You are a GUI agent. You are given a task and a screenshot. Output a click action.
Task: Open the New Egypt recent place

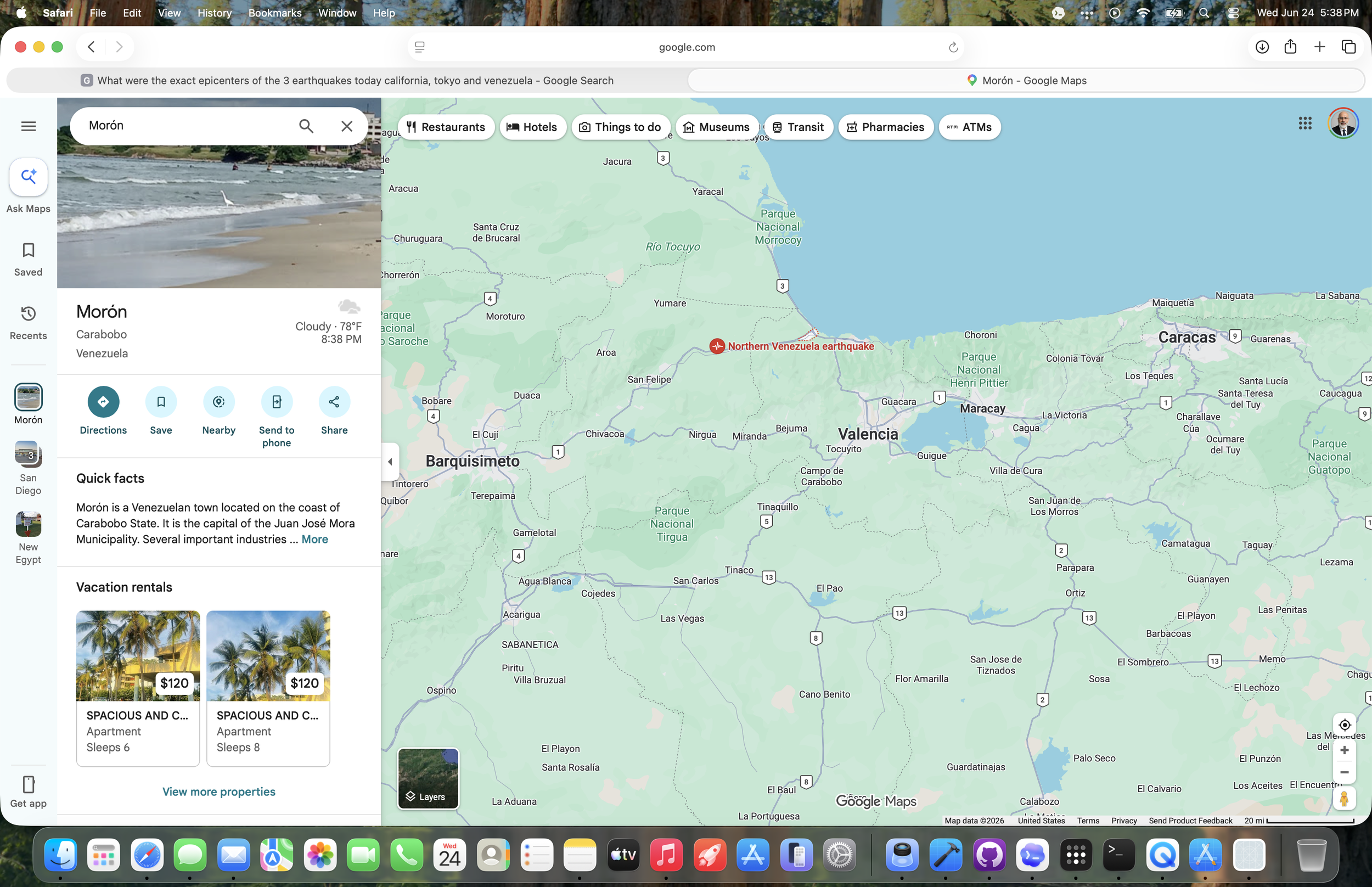coord(28,538)
